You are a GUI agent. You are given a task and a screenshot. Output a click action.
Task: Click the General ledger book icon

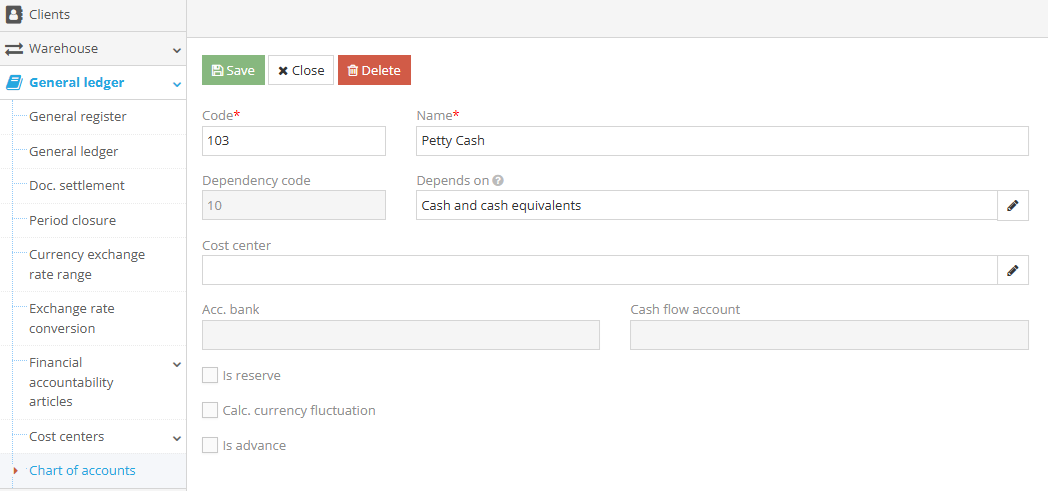(x=14, y=83)
